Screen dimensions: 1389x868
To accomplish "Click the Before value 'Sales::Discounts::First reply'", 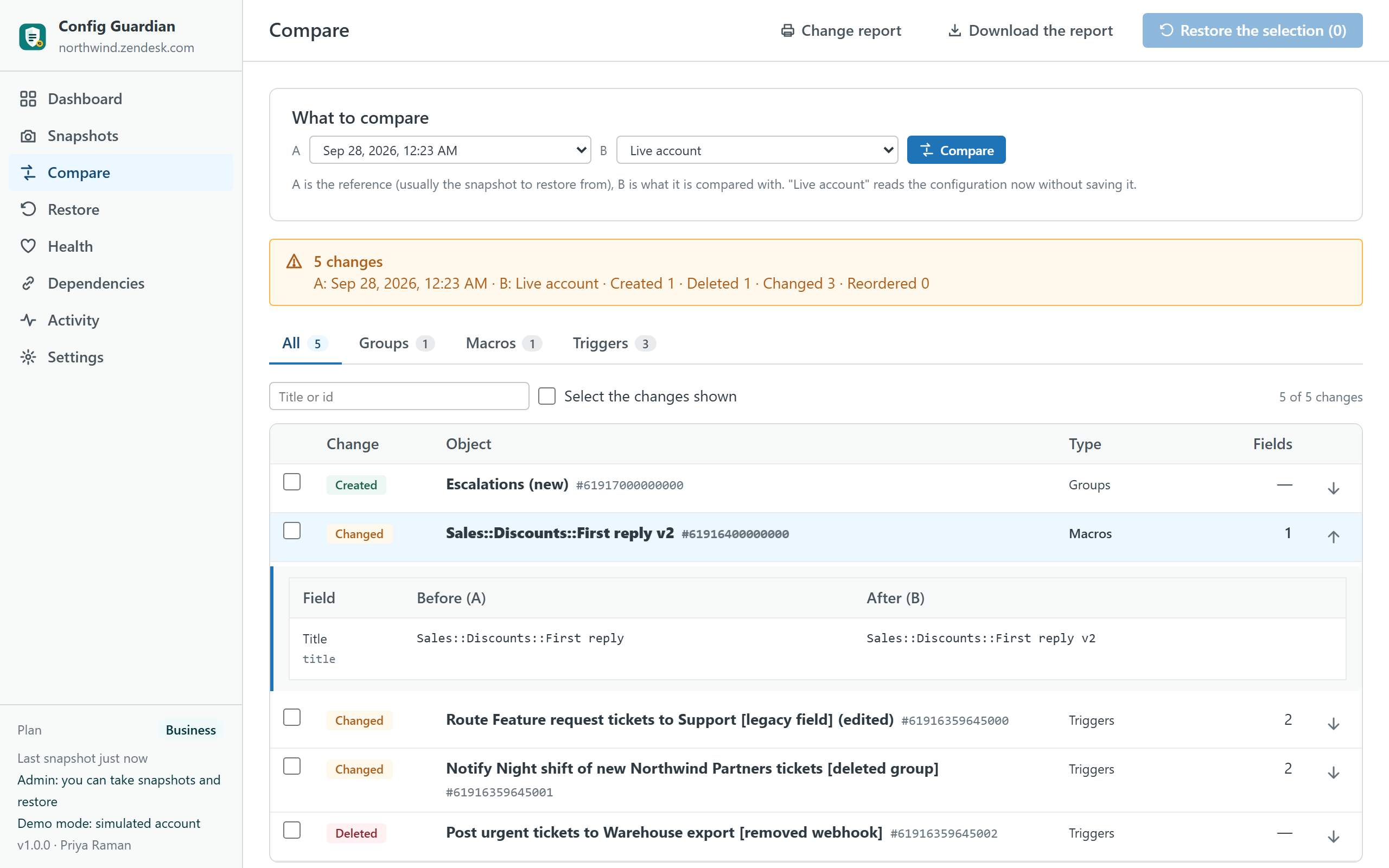I will click(x=520, y=638).
